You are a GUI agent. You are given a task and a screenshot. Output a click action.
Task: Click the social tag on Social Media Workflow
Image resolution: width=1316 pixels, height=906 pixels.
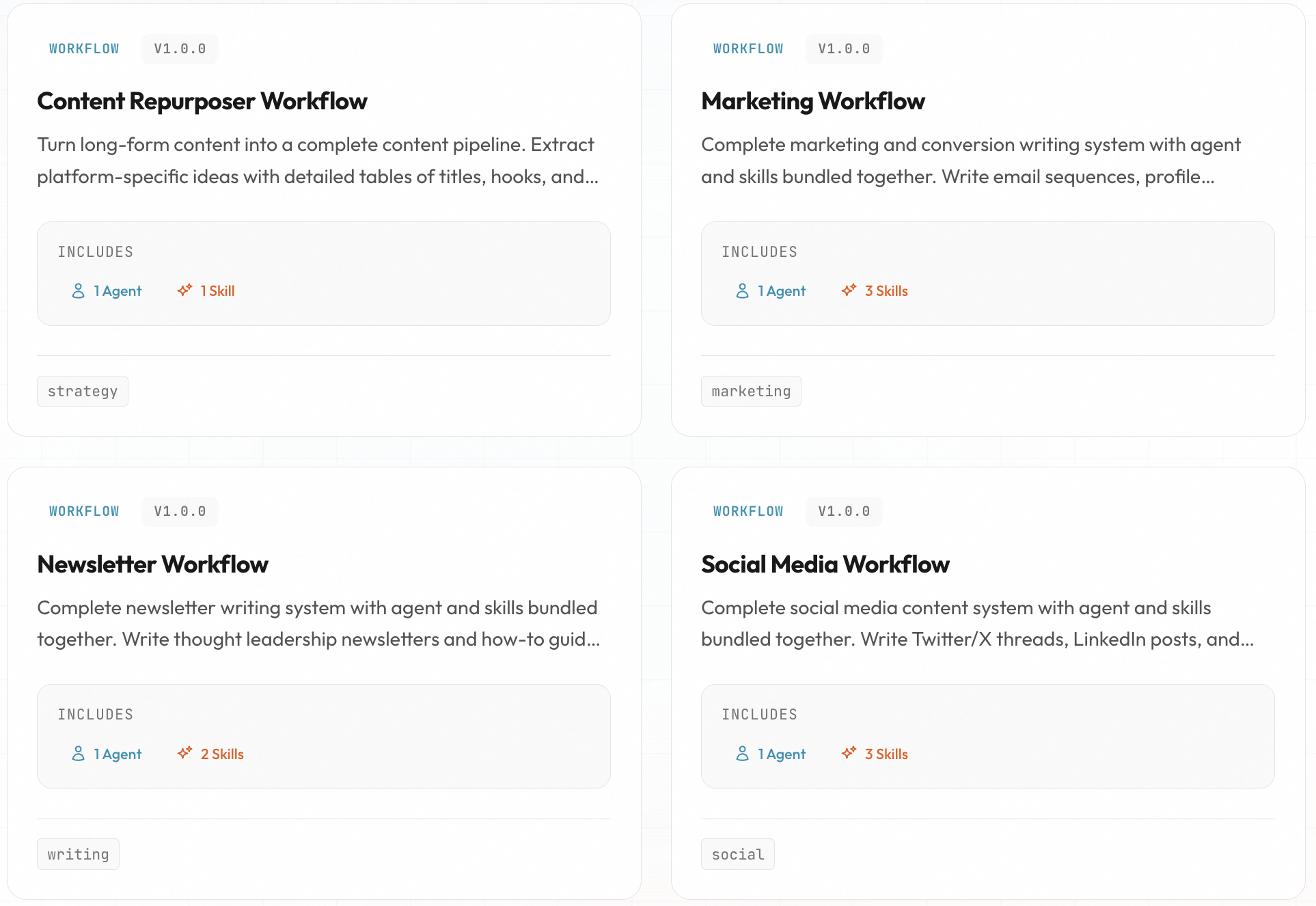point(737,853)
